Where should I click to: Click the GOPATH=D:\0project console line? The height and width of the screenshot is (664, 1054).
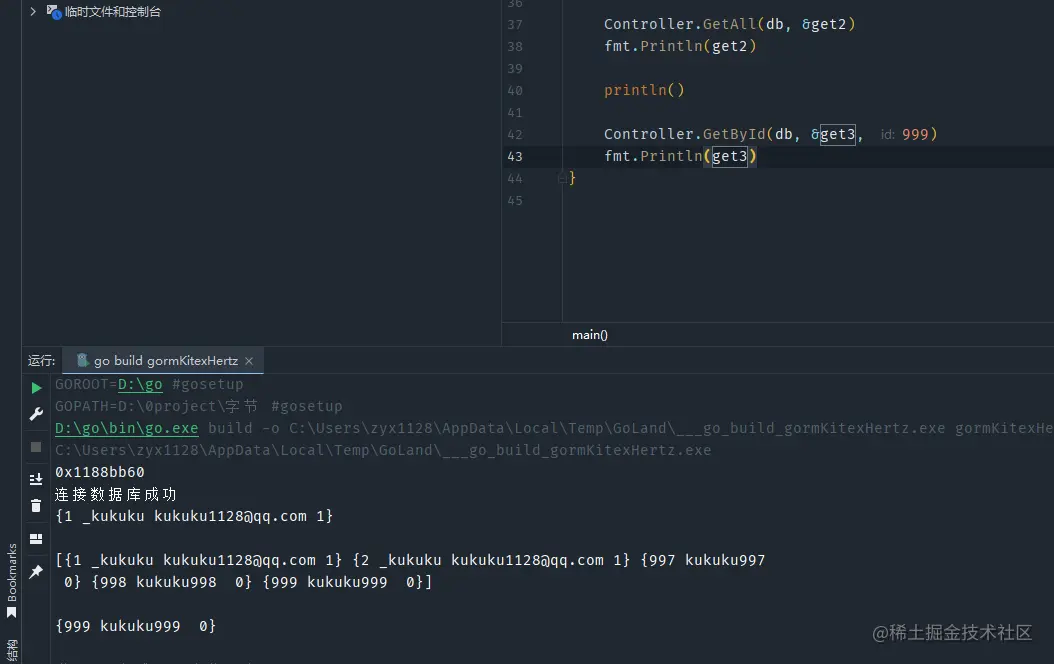click(198, 407)
